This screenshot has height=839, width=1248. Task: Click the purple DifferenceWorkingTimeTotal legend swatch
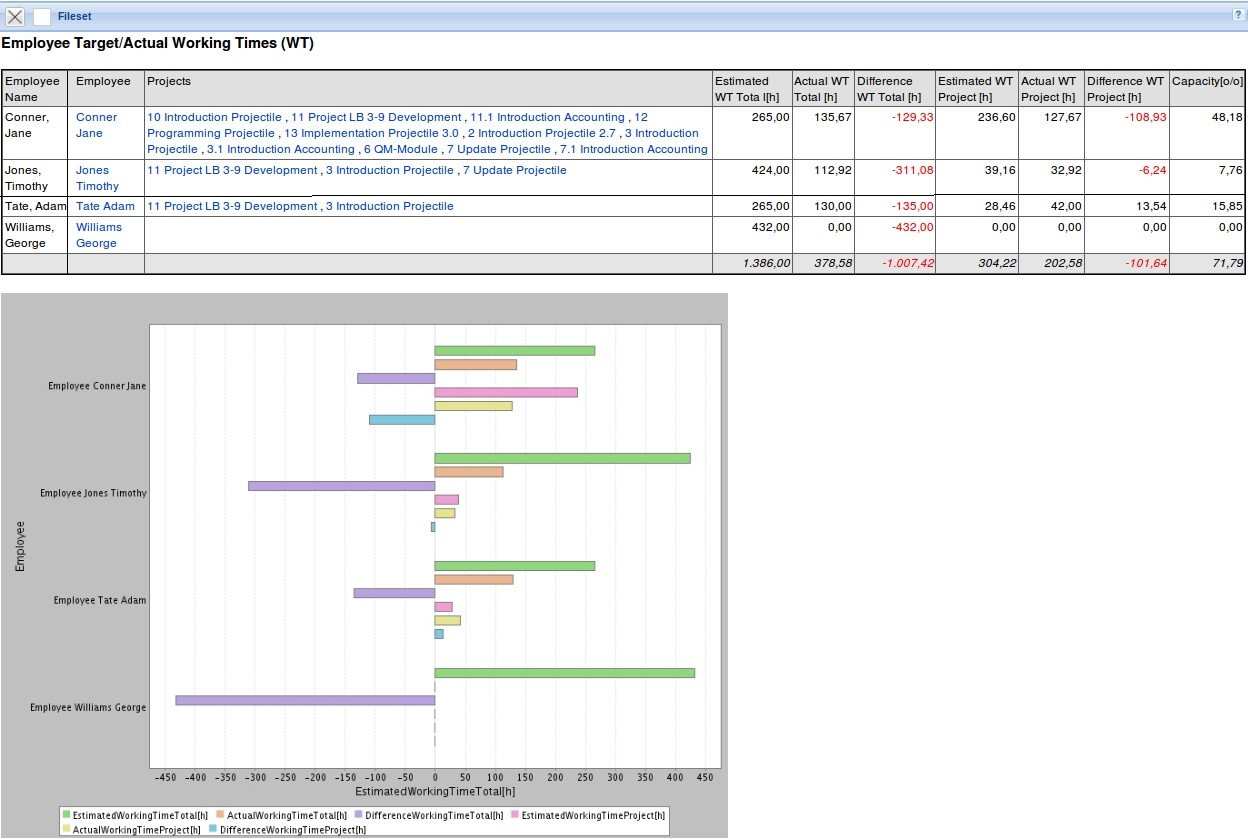(358, 816)
